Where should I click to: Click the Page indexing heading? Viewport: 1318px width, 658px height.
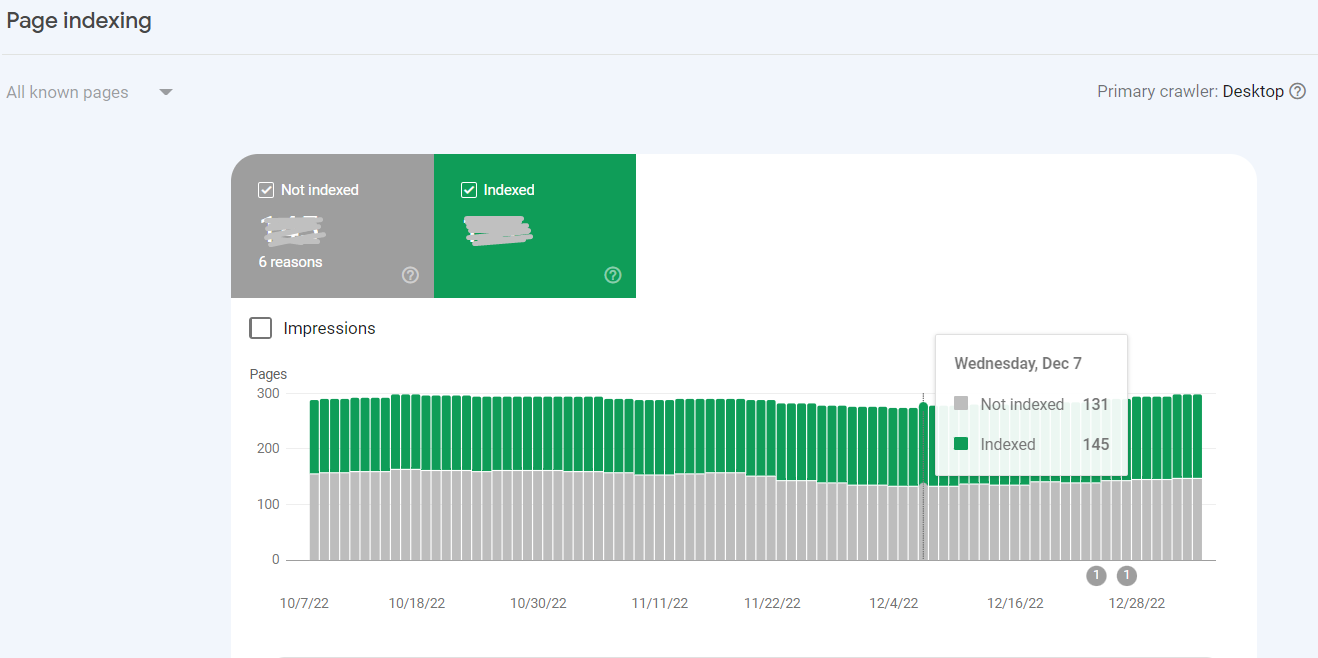[79, 21]
